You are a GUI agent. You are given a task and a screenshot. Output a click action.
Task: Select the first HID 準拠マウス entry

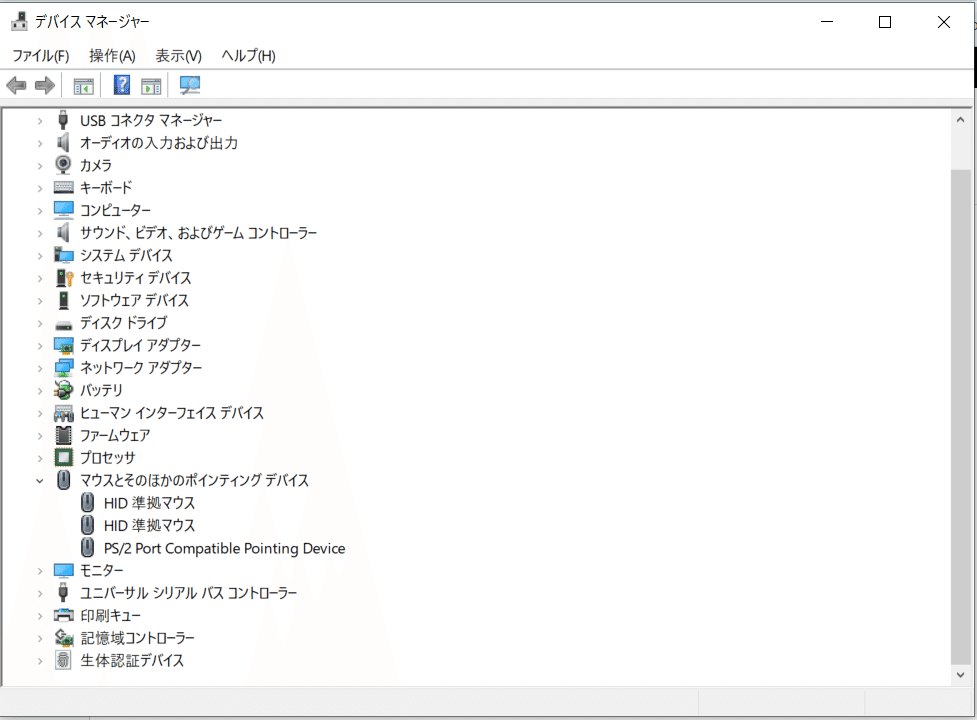click(150, 503)
